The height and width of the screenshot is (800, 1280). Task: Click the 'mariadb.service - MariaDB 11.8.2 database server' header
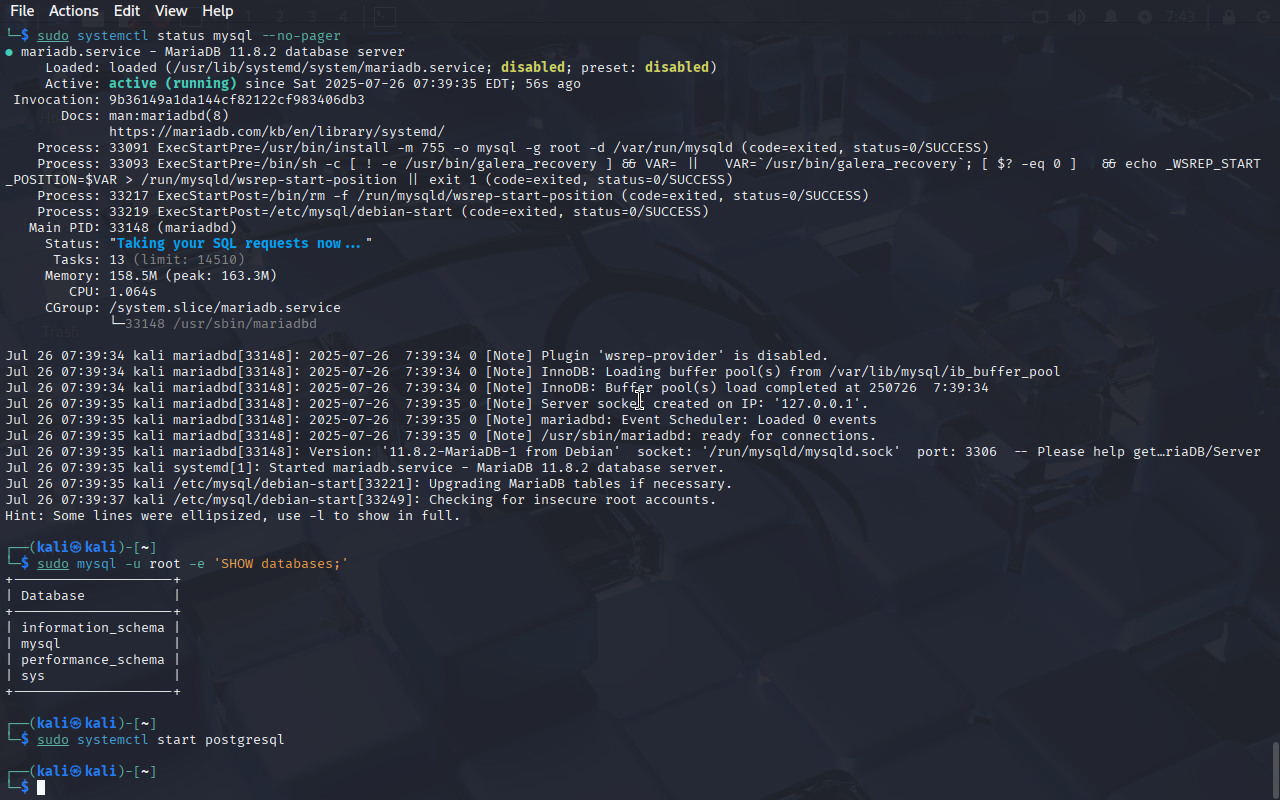tap(205, 52)
